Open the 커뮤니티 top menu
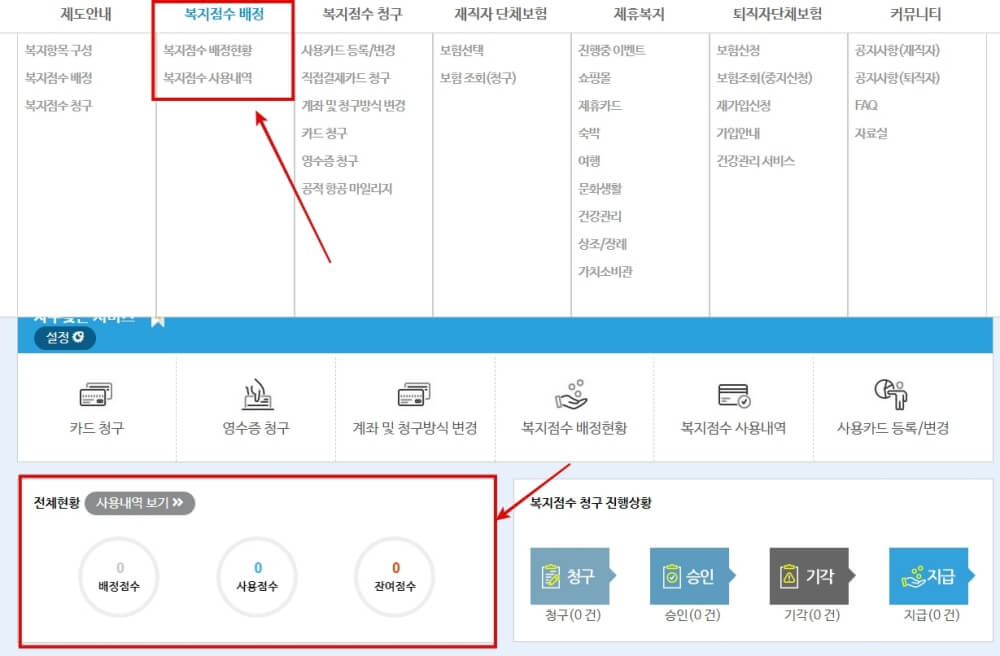 tap(916, 14)
